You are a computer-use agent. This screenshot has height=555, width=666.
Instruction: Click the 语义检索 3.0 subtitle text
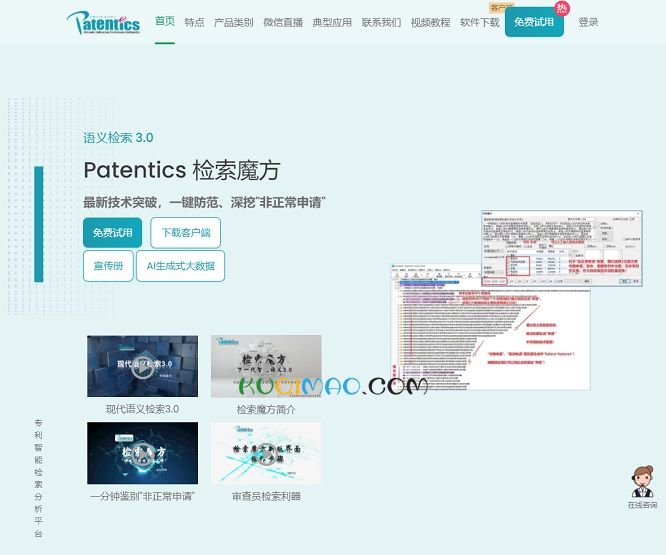118,138
